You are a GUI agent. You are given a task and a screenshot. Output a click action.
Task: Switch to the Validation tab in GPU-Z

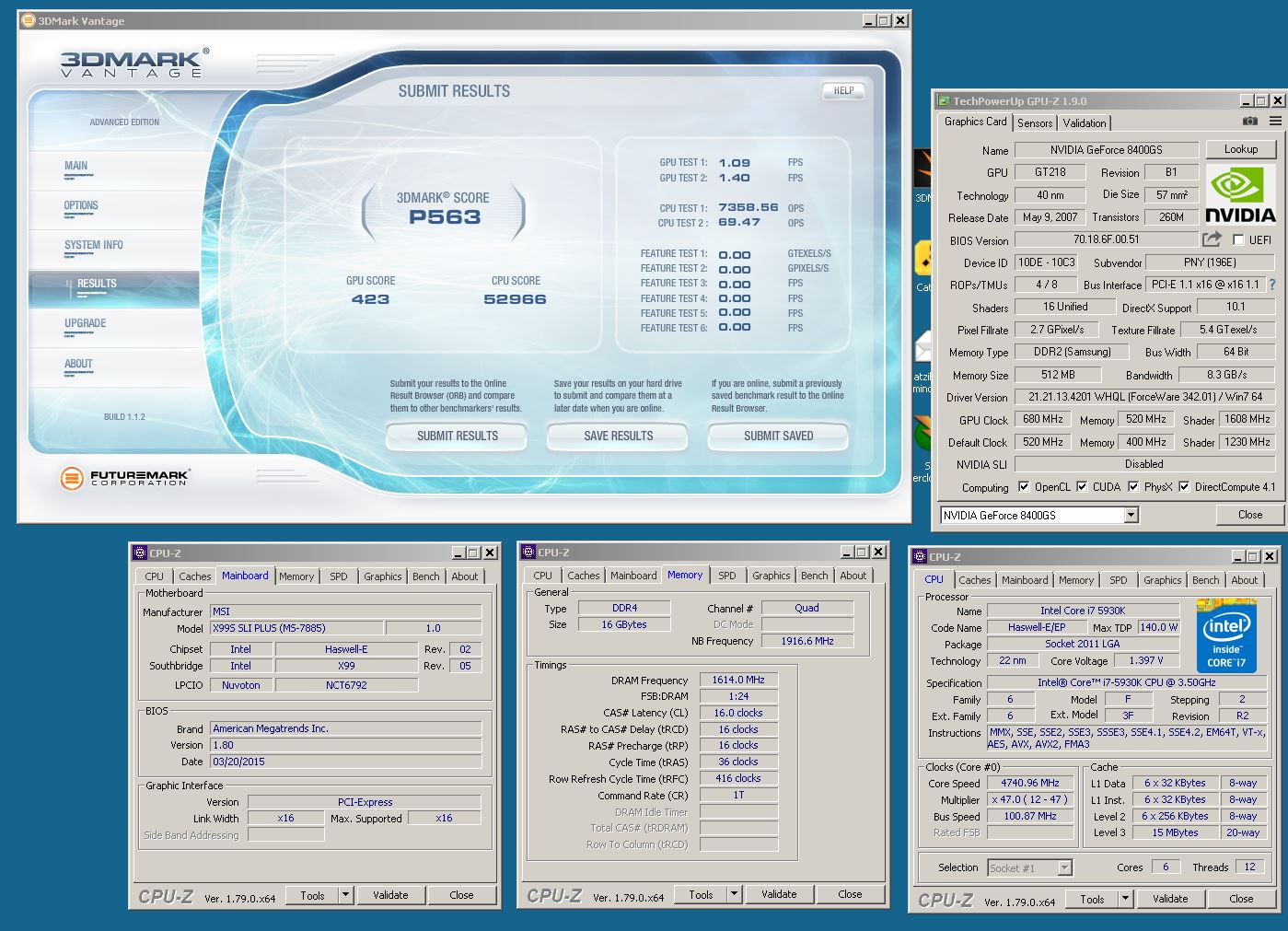pos(1085,122)
